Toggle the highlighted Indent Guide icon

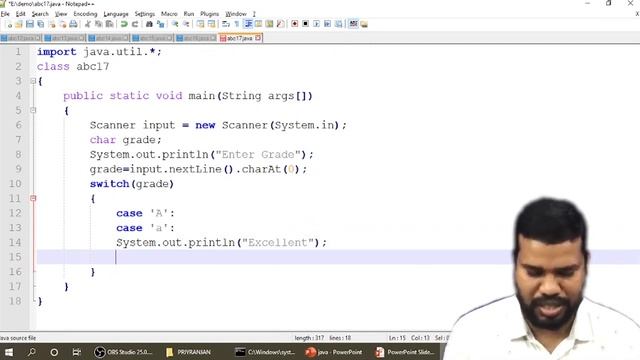point(248,24)
